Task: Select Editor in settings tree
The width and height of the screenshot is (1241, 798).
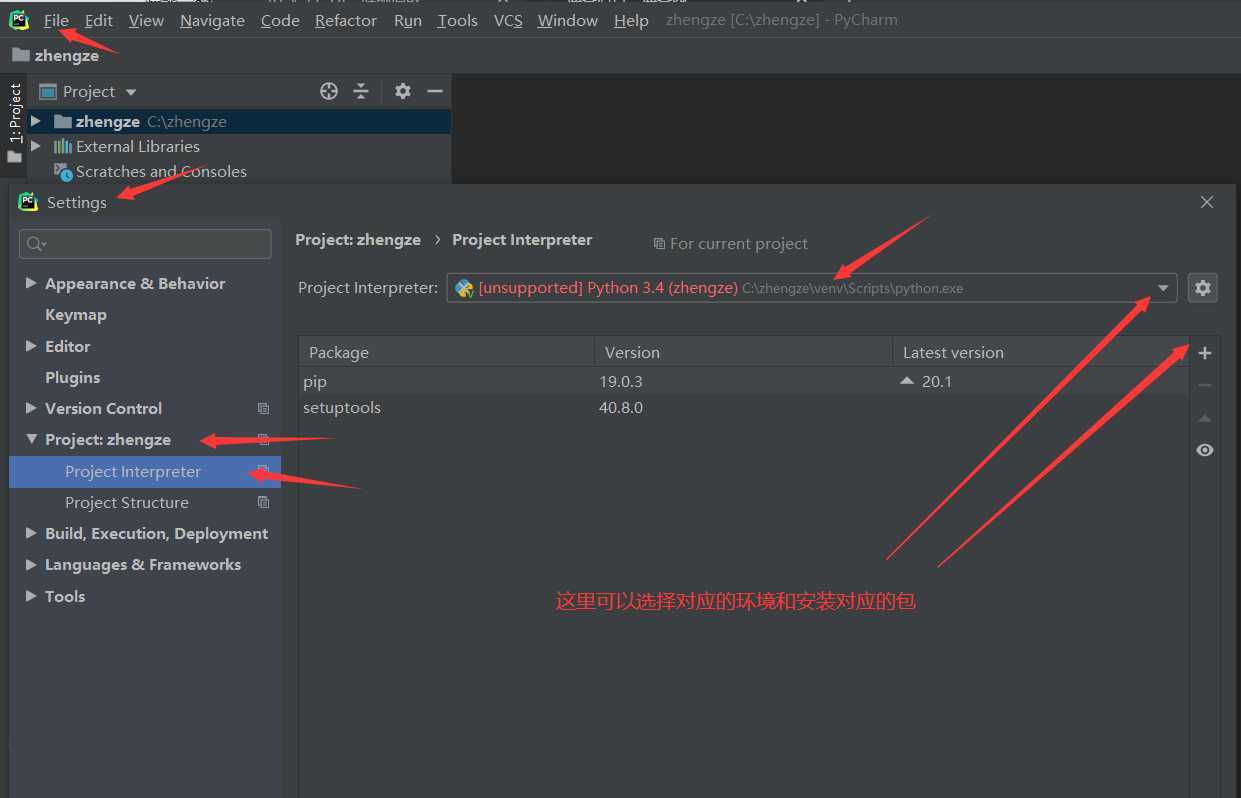Action: click(68, 346)
